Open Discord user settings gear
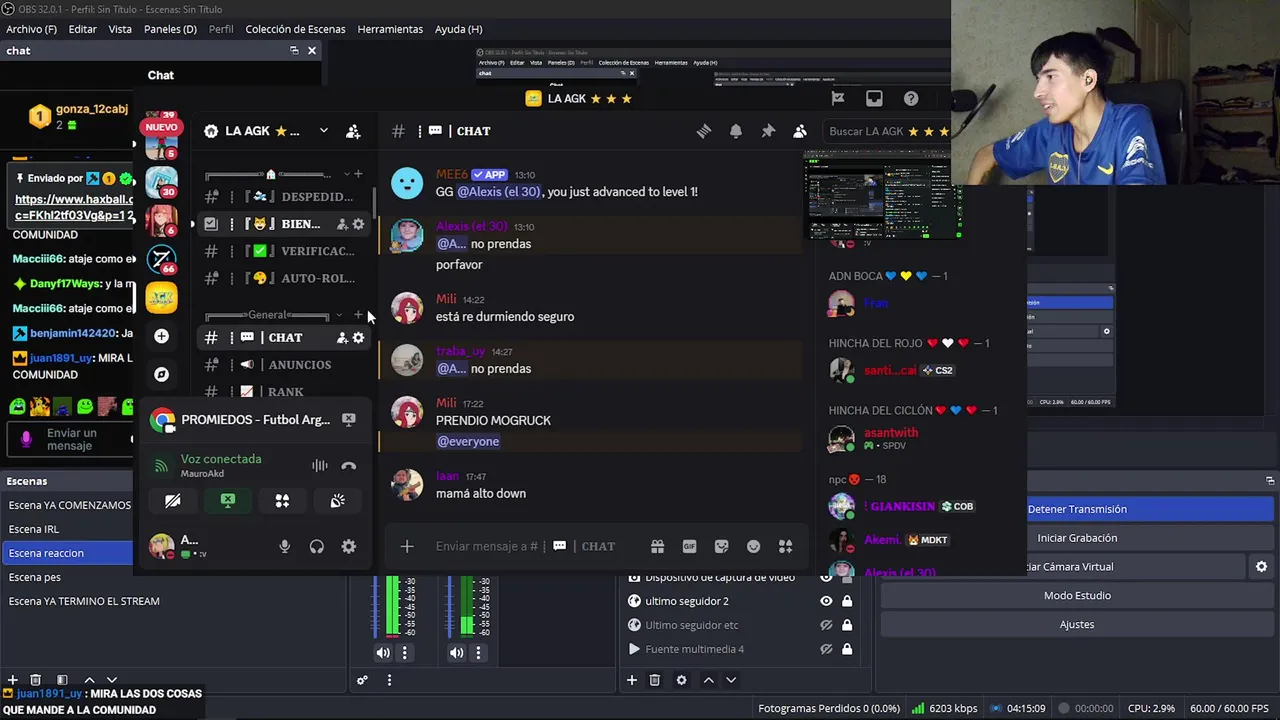The width and height of the screenshot is (1280, 720). [x=348, y=546]
